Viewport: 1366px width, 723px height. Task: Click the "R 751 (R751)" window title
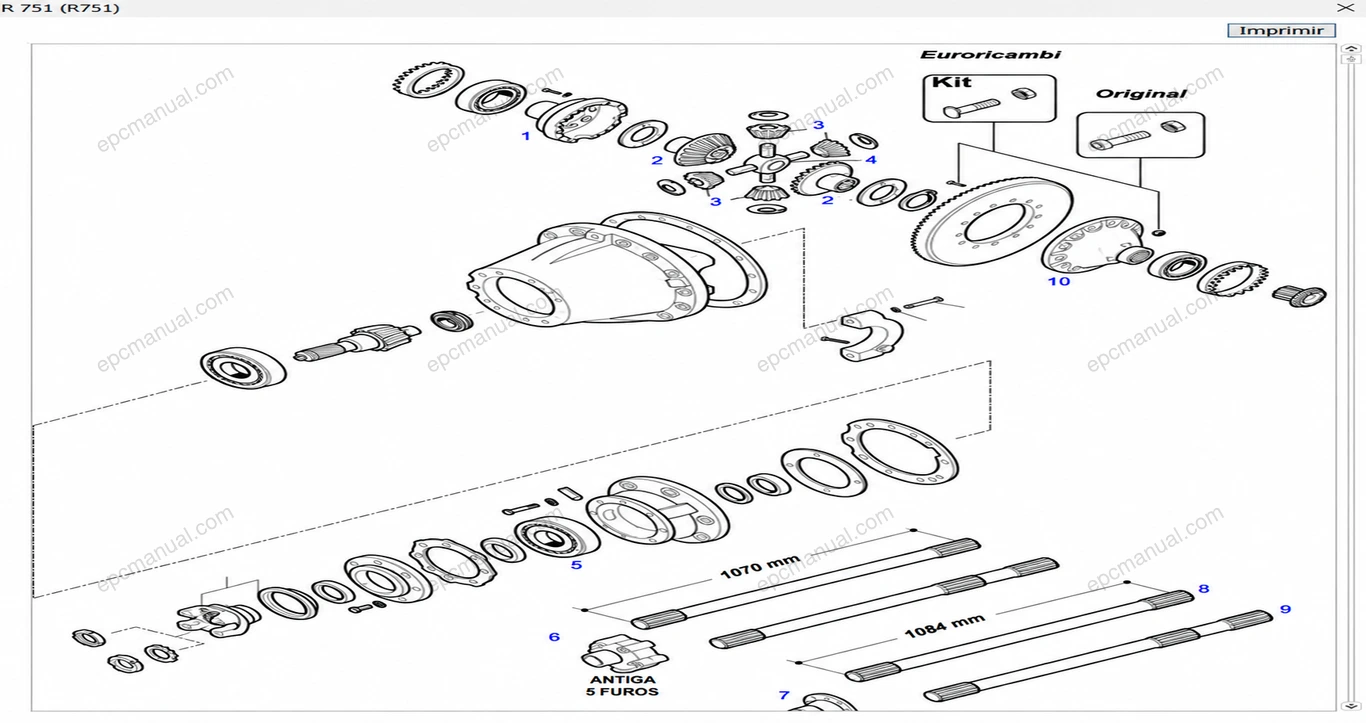pyautogui.click(x=60, y=8)
